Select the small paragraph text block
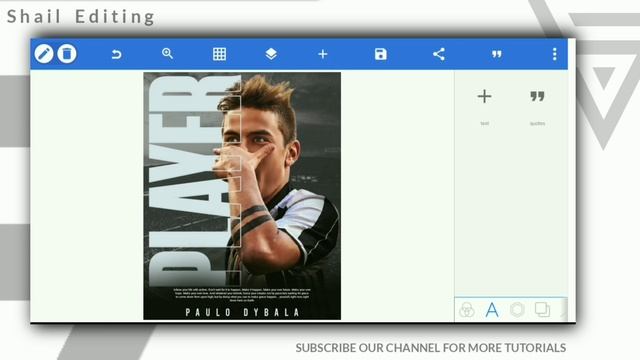Screen dimensions: 640x360 point(242,295)
